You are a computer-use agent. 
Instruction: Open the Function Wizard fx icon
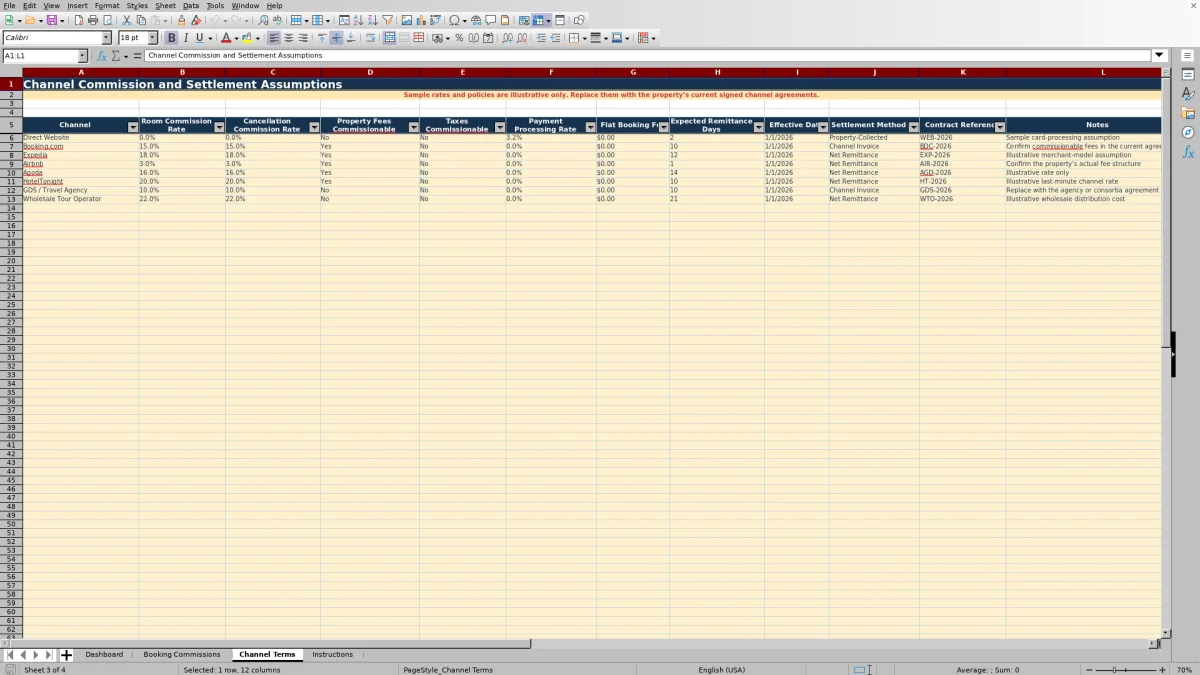tap(102, 56)
